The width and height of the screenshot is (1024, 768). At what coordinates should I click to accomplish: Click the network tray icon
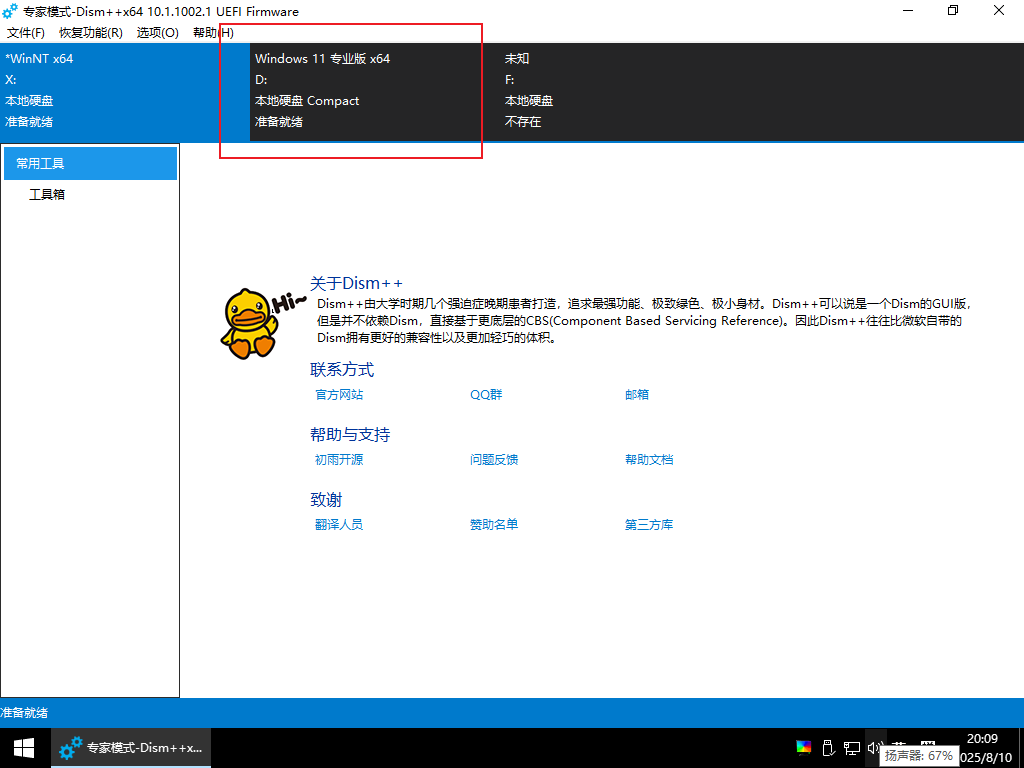click(852, 747)
